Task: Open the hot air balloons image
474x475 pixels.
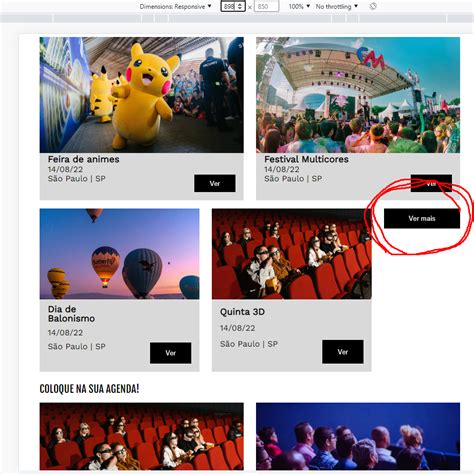Action: [x=120, y=254]
